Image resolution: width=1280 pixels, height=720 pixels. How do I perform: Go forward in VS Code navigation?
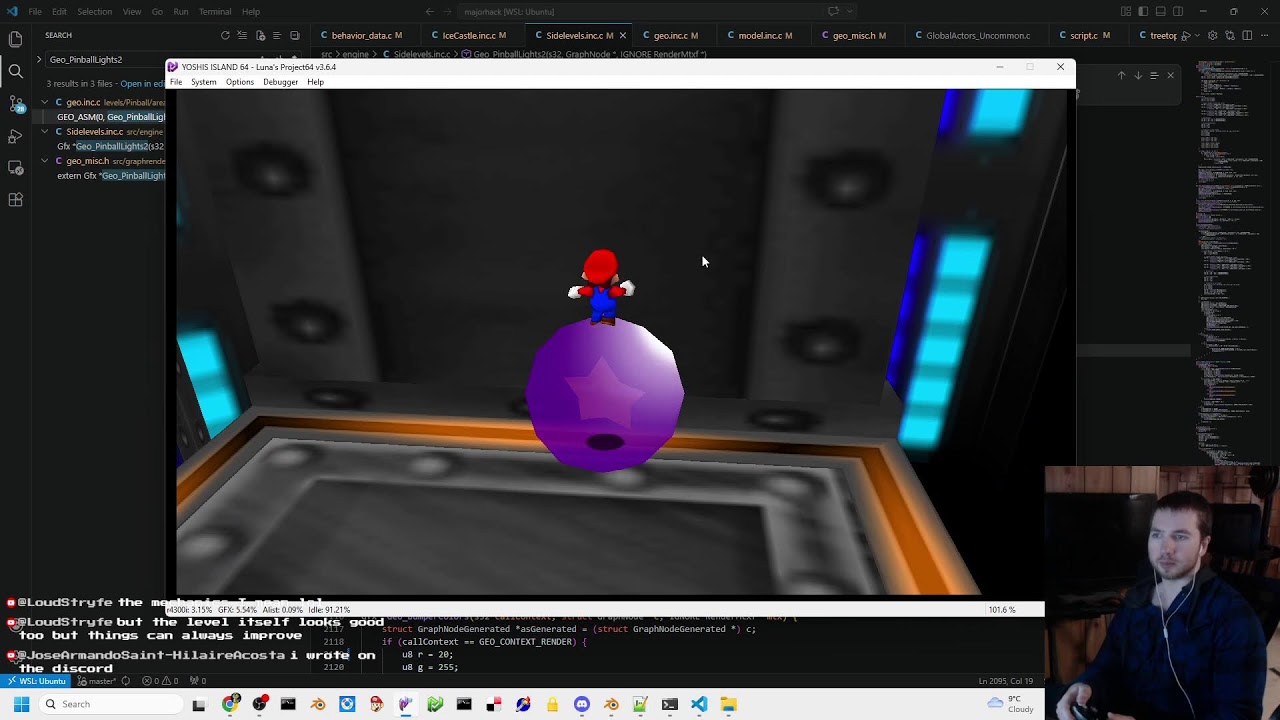point(446,12)
